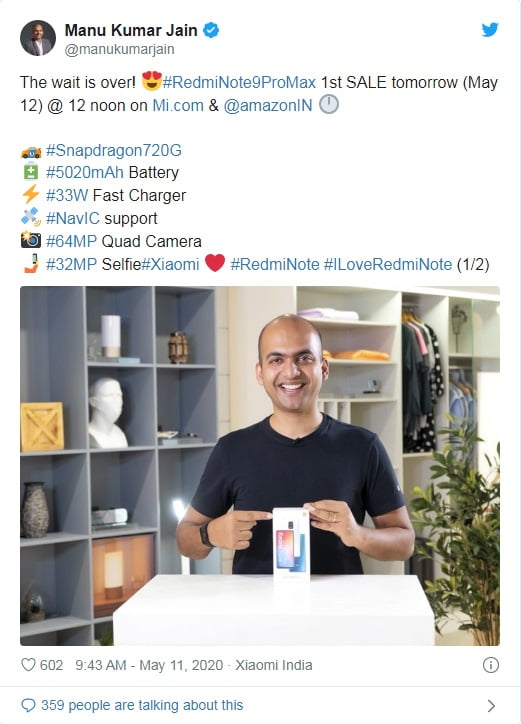Click the heart like icon
Image resolution: width=521 pixels, height=724 pixels.
(28, 664)
